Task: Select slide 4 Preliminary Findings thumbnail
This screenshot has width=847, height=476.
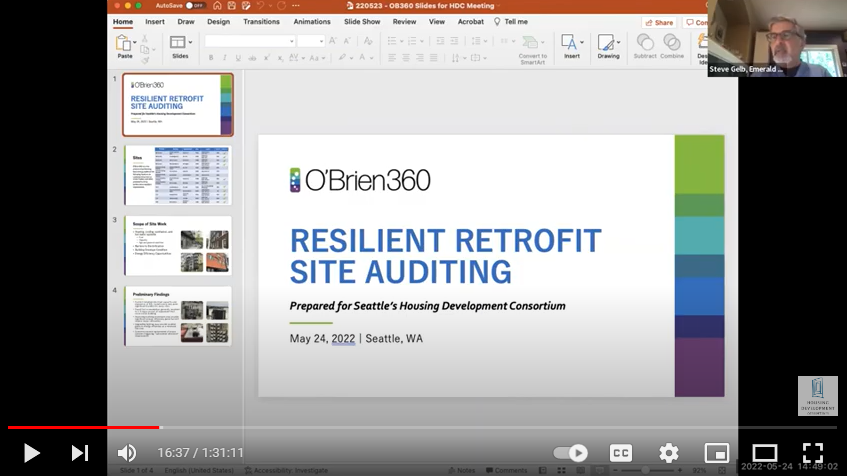Action: click(x=178, y=316)
